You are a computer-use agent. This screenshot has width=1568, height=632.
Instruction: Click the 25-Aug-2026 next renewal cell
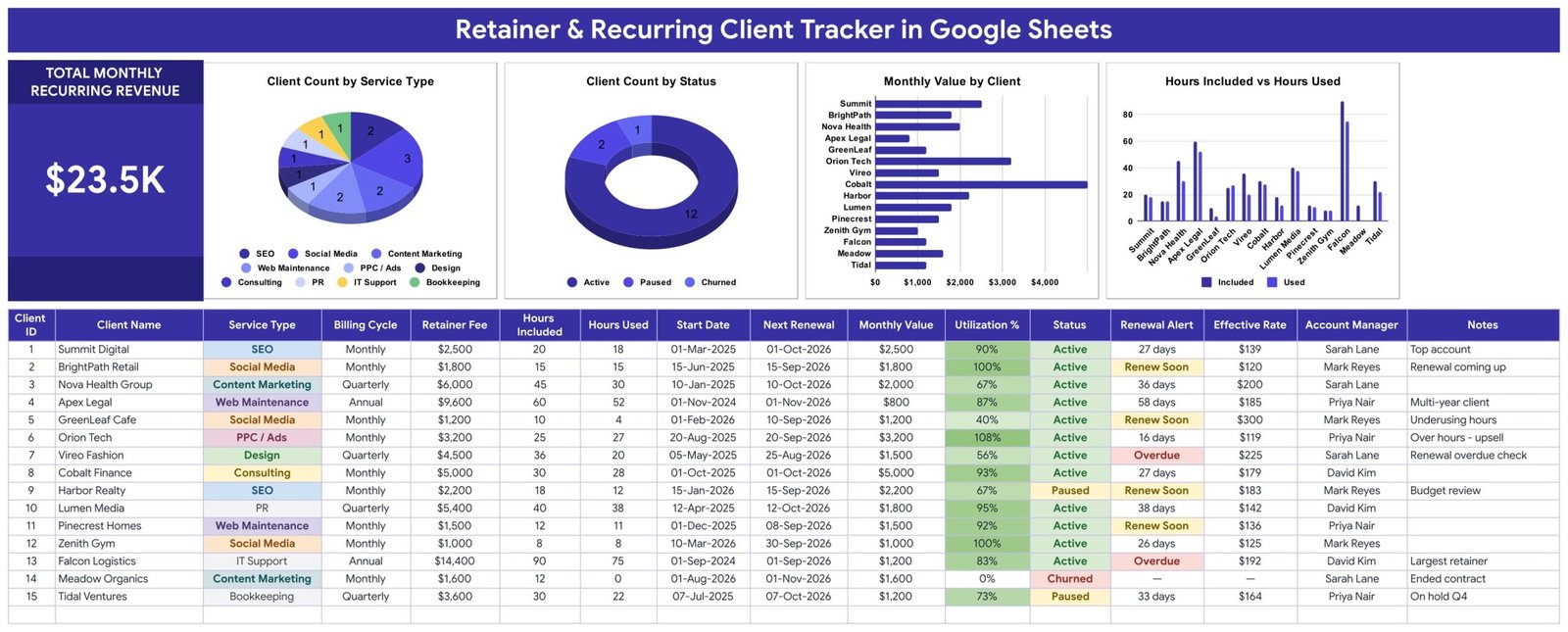[798, 456]
